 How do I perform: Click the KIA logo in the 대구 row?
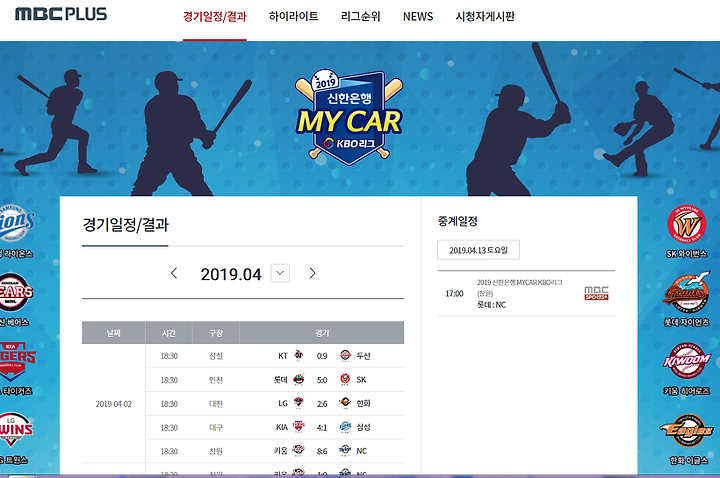coord(299,427)
